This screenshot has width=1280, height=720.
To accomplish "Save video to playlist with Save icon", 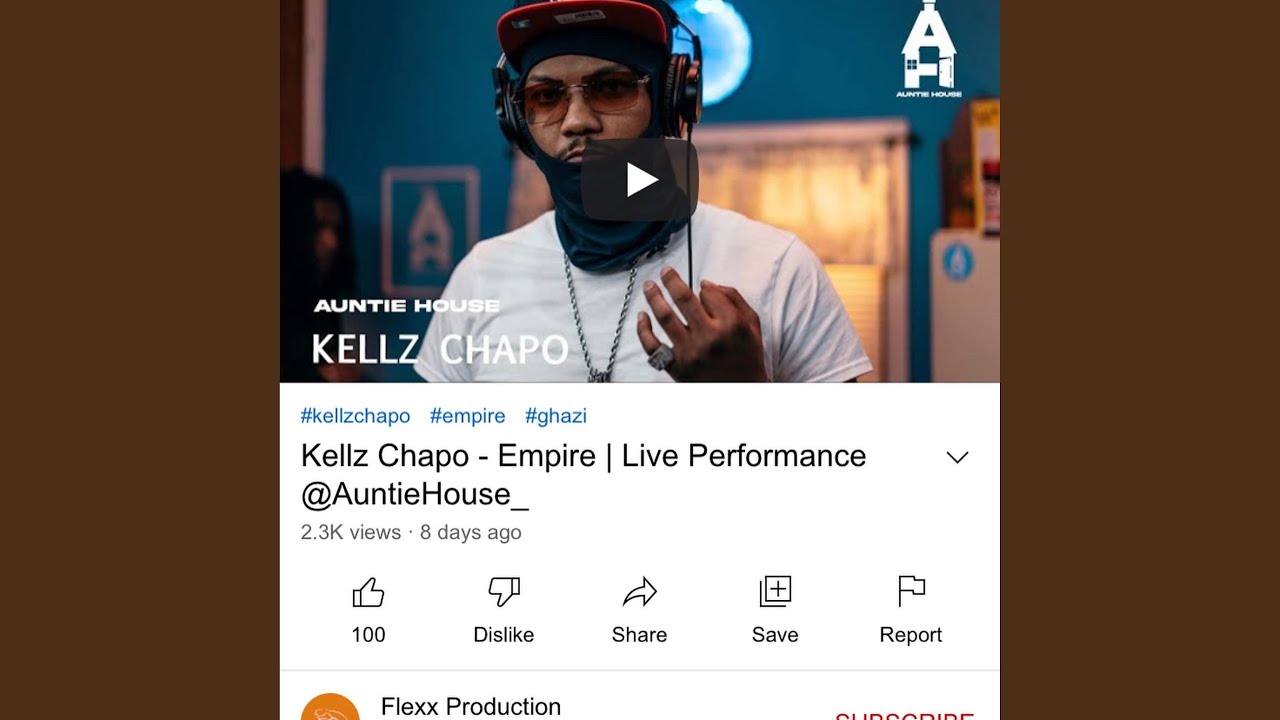I will click(775, 592).
